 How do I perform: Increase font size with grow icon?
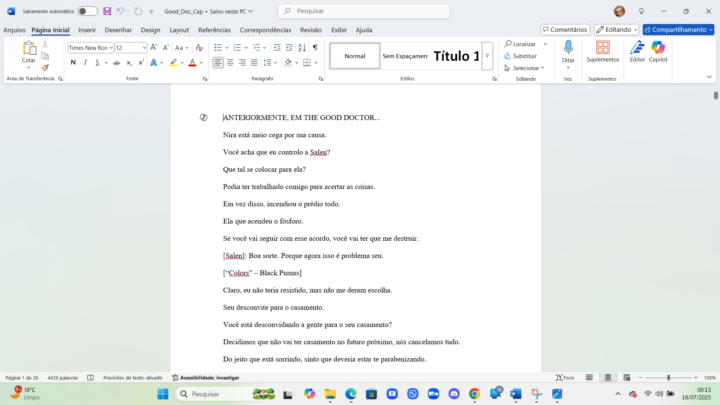click(x=154, y=47)
